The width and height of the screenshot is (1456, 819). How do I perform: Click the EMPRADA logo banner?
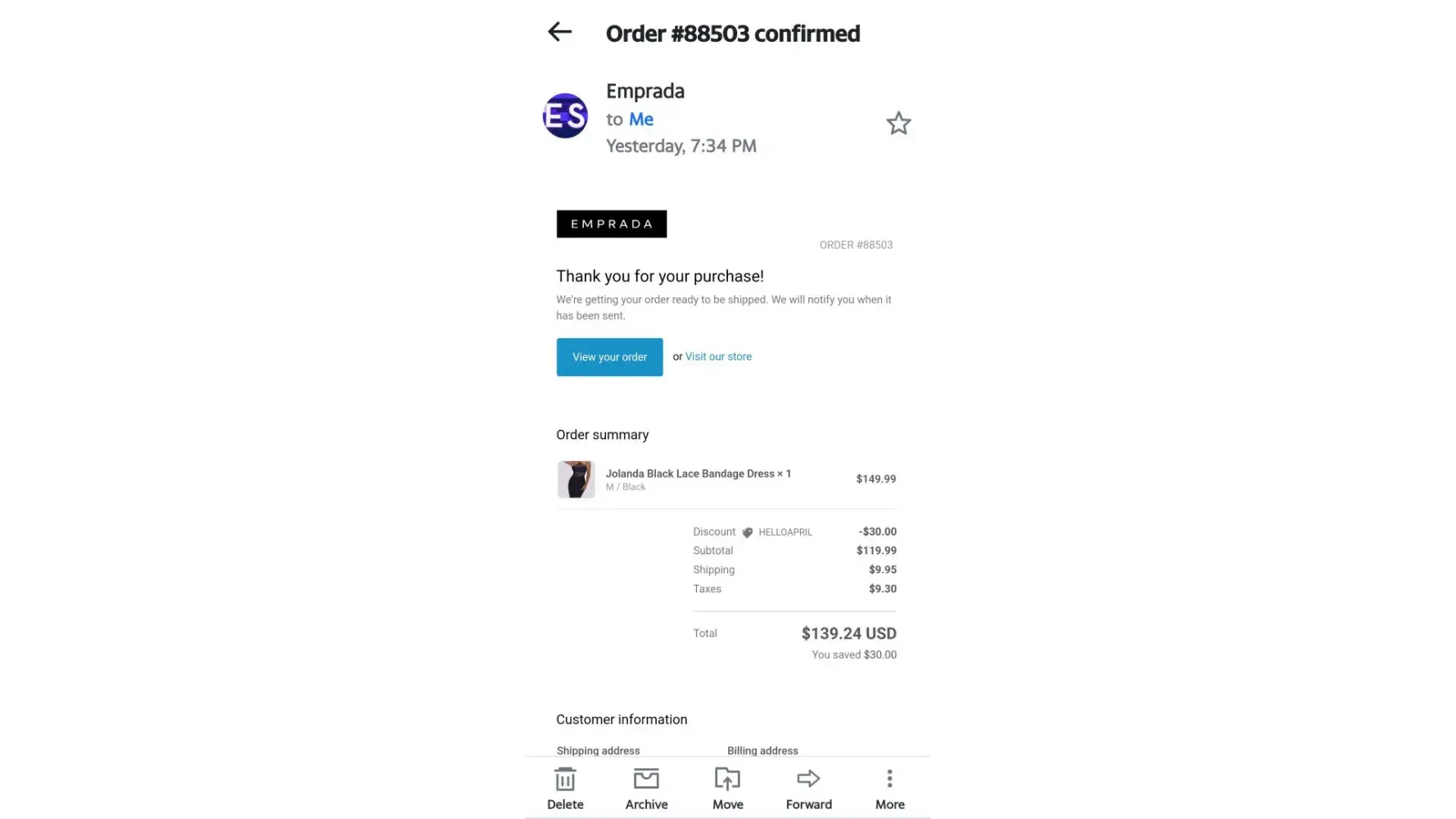pyautogui.click(x=611, y=224)
